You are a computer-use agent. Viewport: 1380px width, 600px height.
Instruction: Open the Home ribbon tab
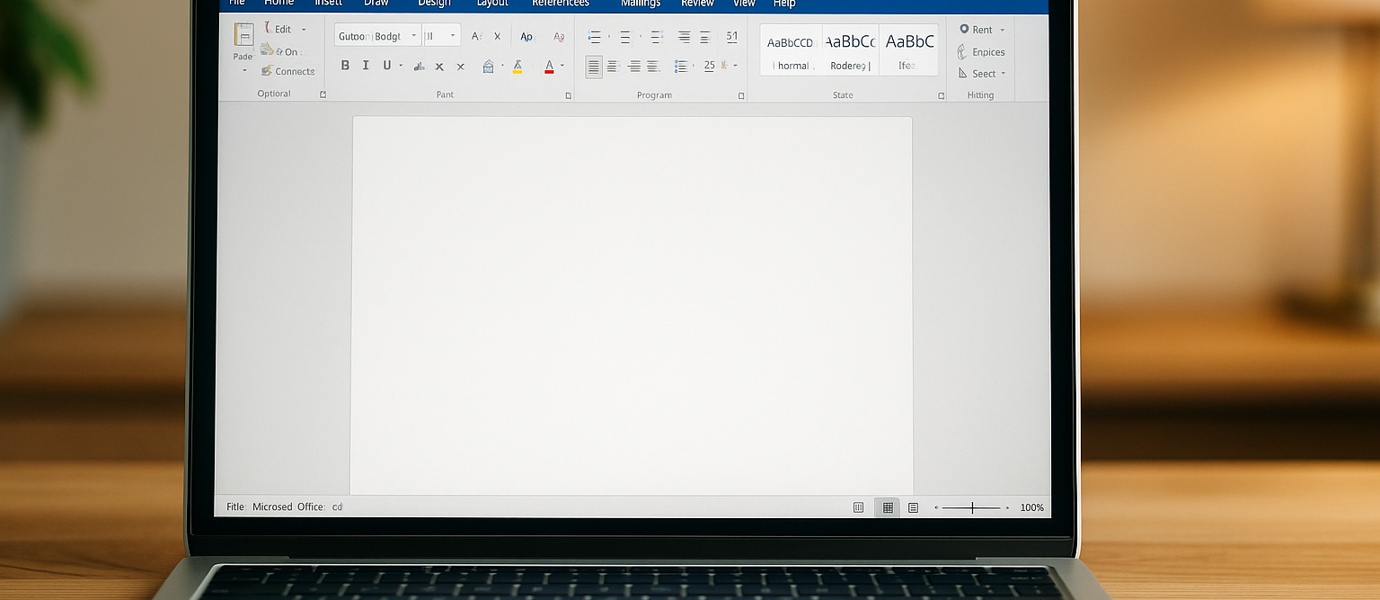(x=279, y=4)
